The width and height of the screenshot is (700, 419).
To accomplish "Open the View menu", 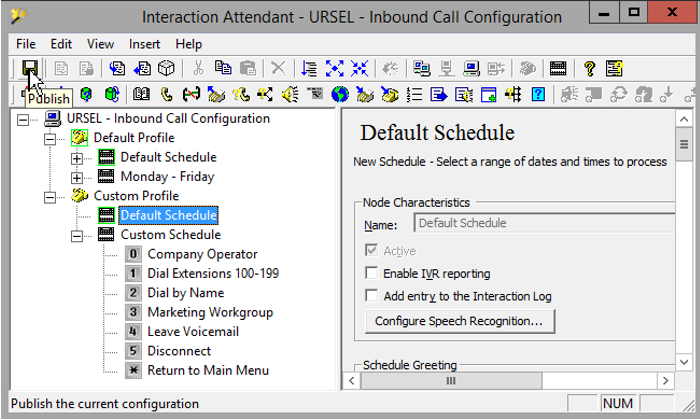I will tap(100, 44).
